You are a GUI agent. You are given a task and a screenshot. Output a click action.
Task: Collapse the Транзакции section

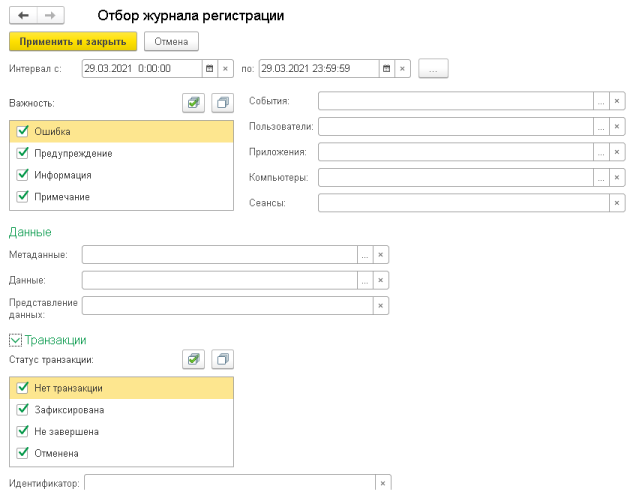coord(15,340)
